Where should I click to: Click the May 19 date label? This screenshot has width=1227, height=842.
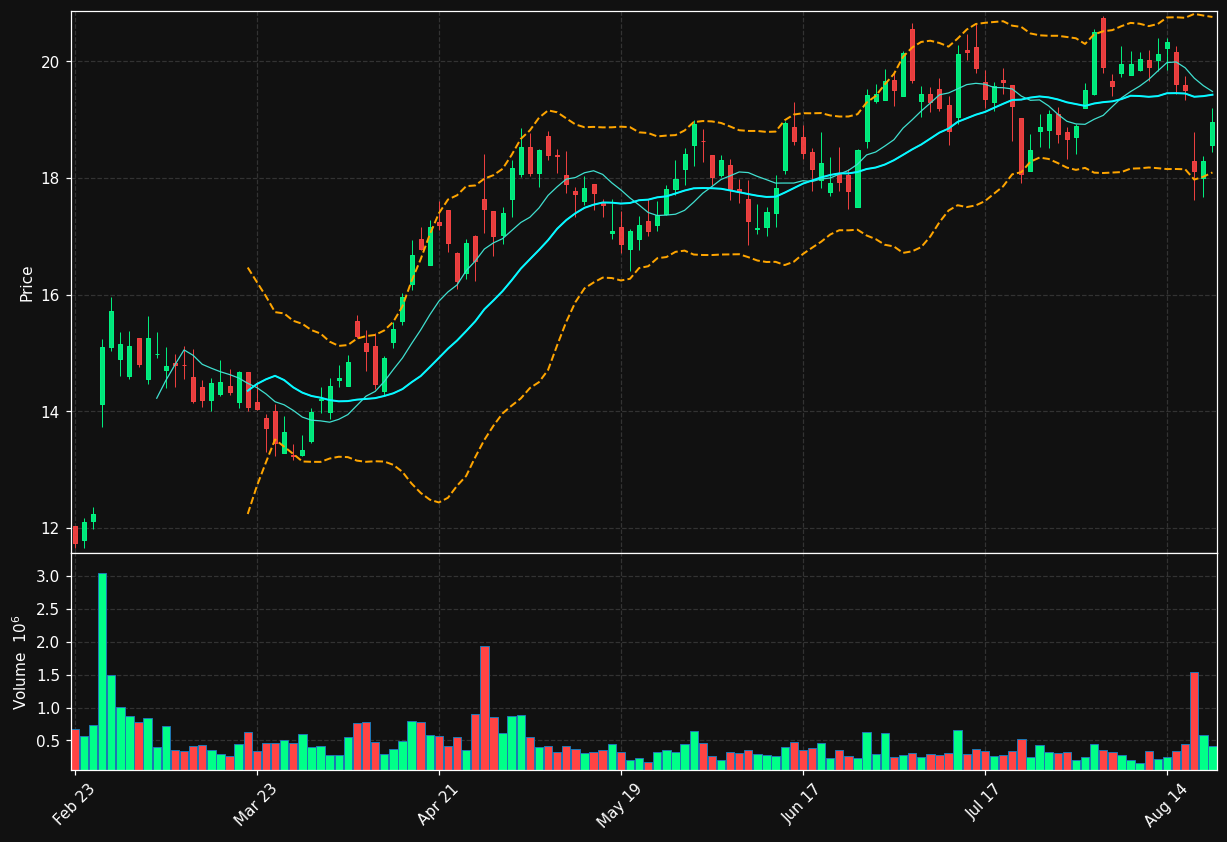click(x=619, y=804)
